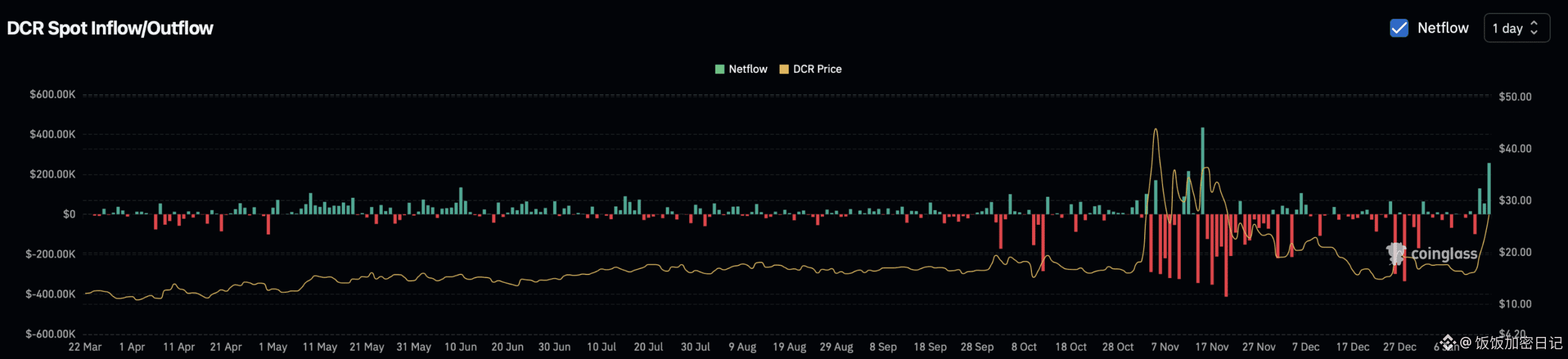Click the $0 baseline label on left axis
This screenshot has height=359, width=1568.
point(69,214)
